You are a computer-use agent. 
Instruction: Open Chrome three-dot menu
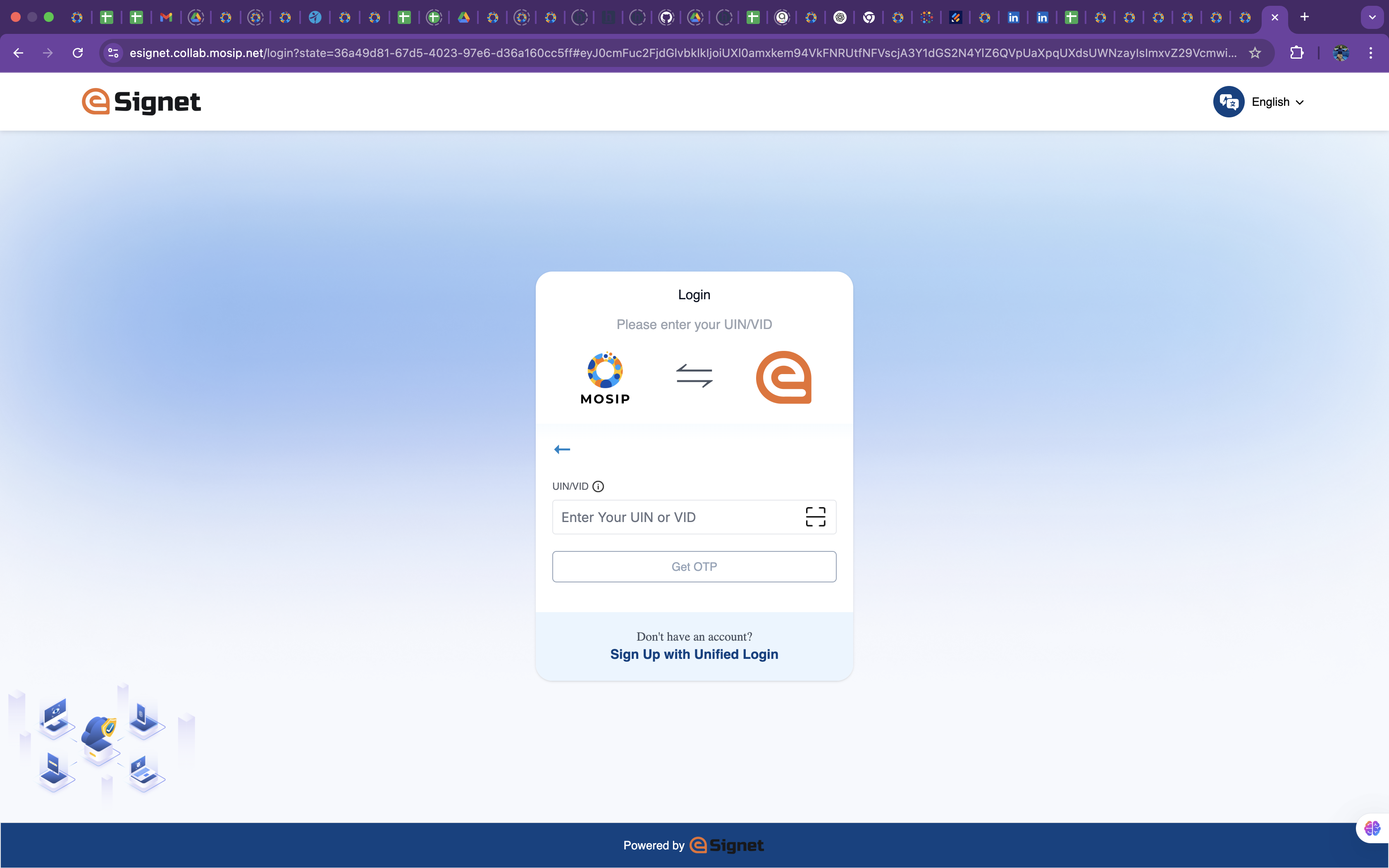[1371, 53]
